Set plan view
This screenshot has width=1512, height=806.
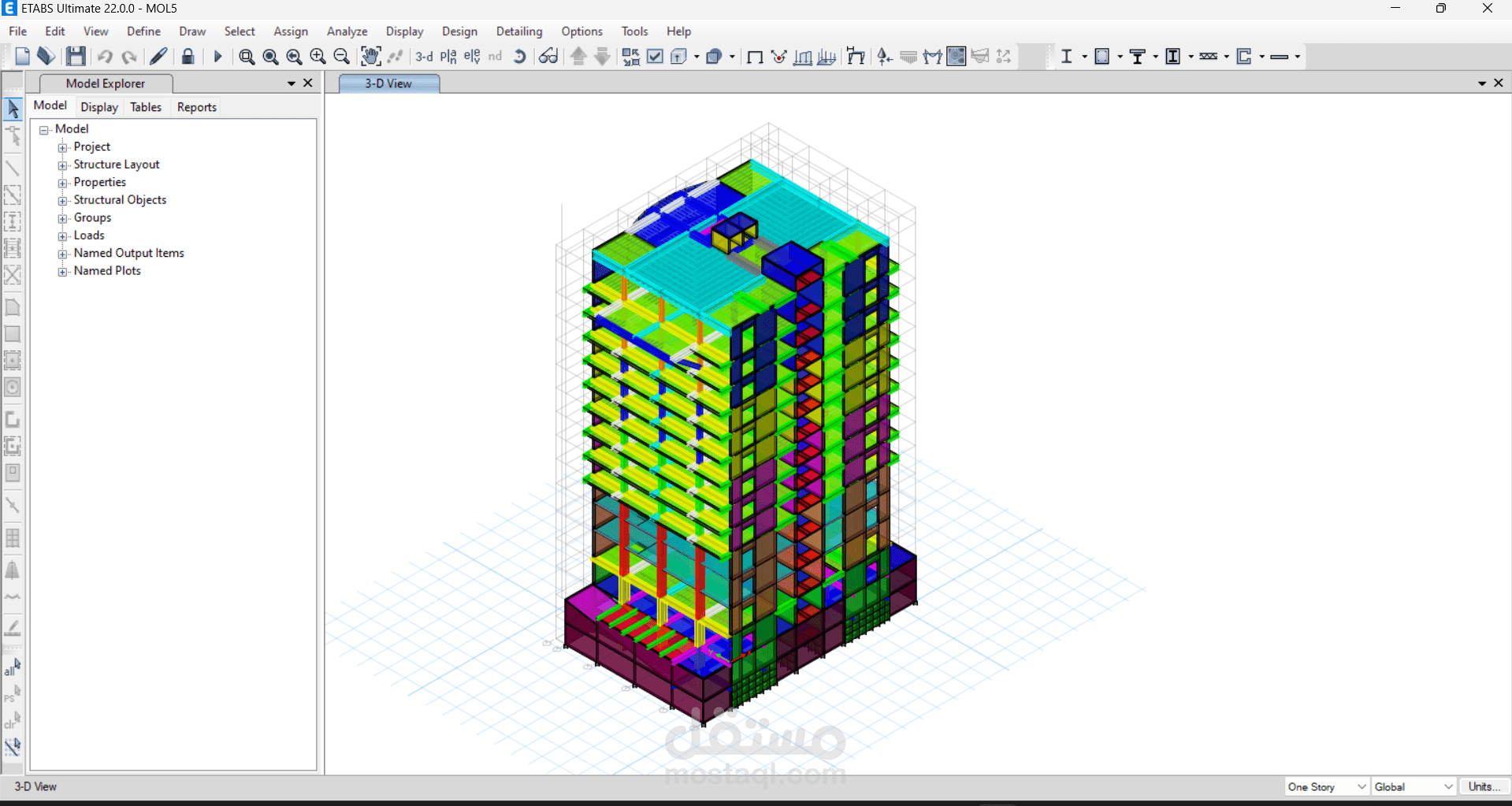(x=448, y=56)
